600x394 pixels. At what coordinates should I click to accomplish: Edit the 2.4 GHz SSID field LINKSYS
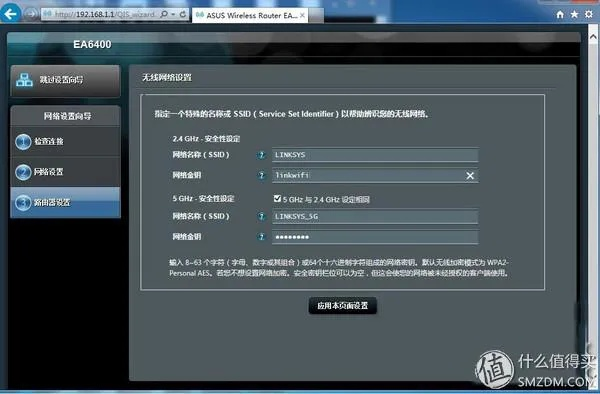(375, 155)
